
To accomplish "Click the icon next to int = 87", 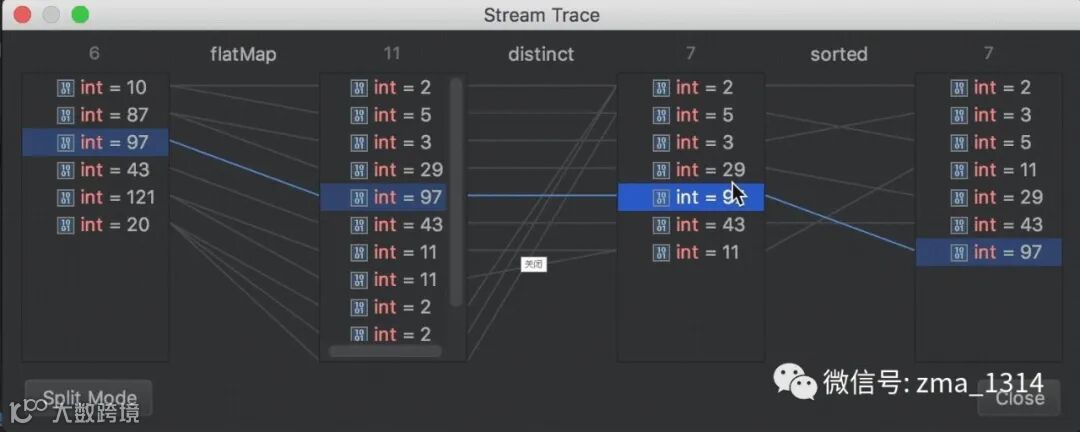I will pos(65,115).
